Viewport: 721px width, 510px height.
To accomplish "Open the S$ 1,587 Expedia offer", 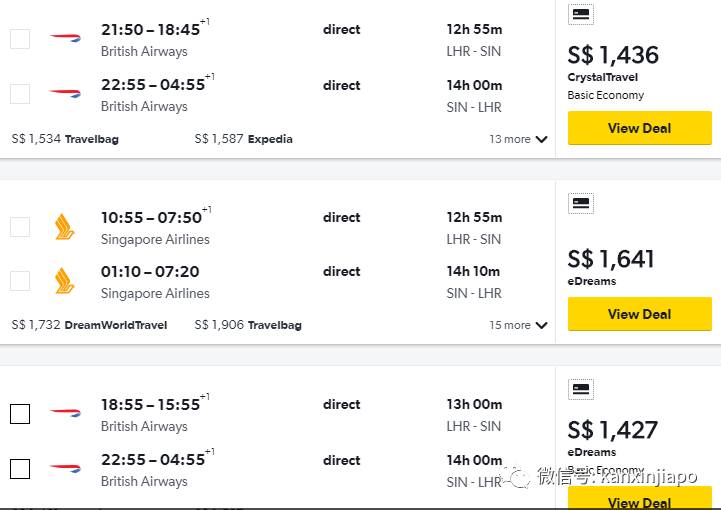I will pos(243,139).
